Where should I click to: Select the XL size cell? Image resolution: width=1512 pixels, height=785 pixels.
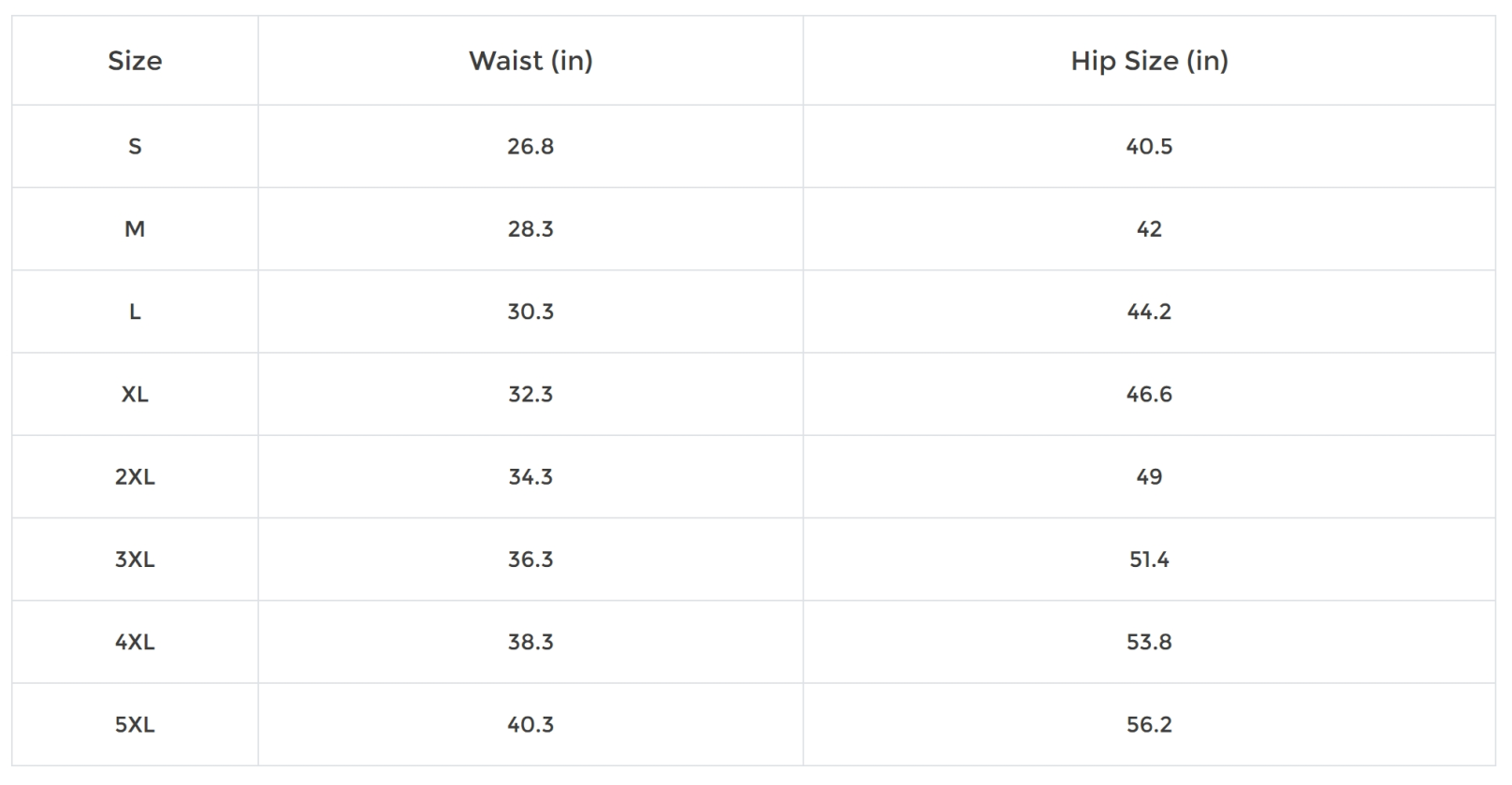135,394
